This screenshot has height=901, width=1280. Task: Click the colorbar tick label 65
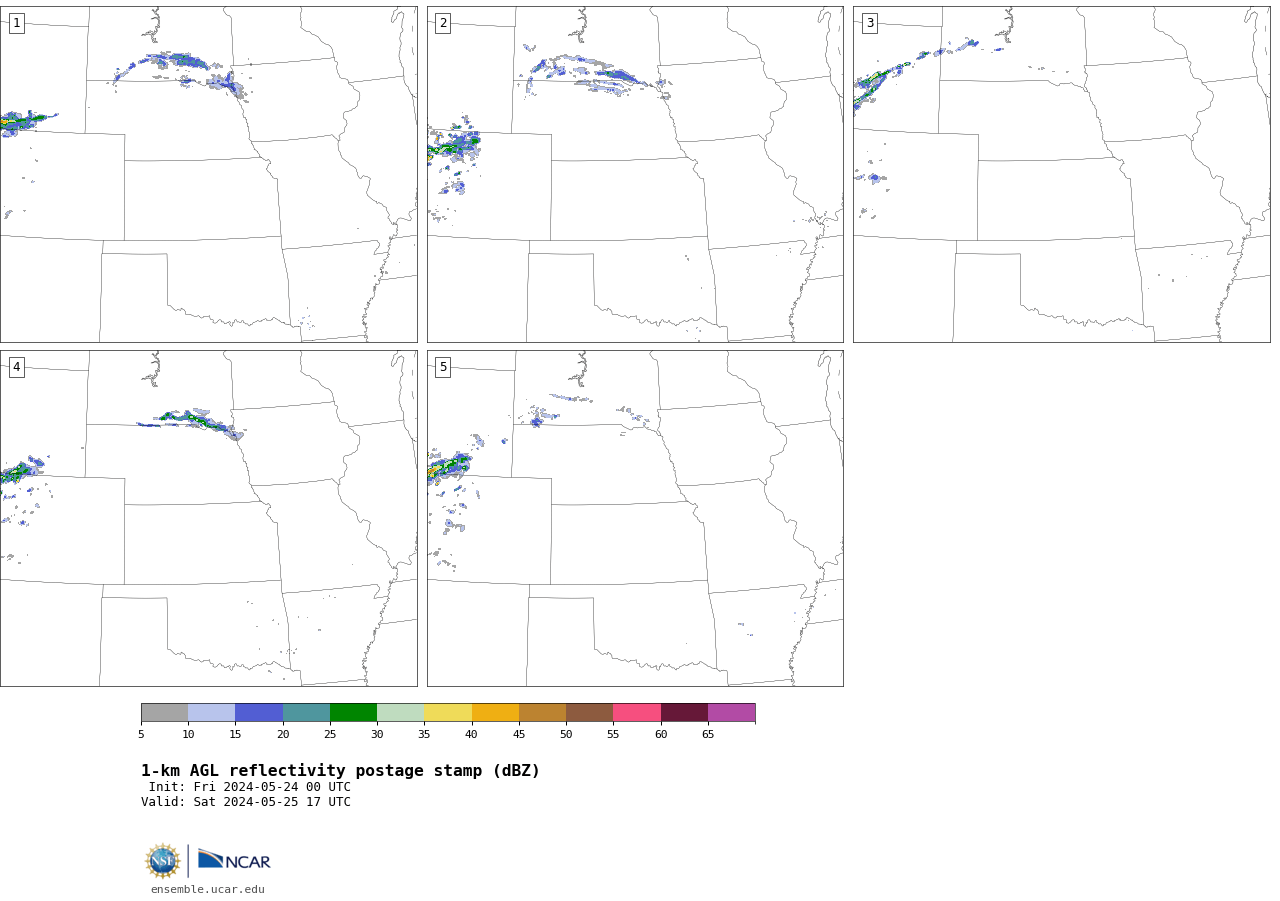708,735
